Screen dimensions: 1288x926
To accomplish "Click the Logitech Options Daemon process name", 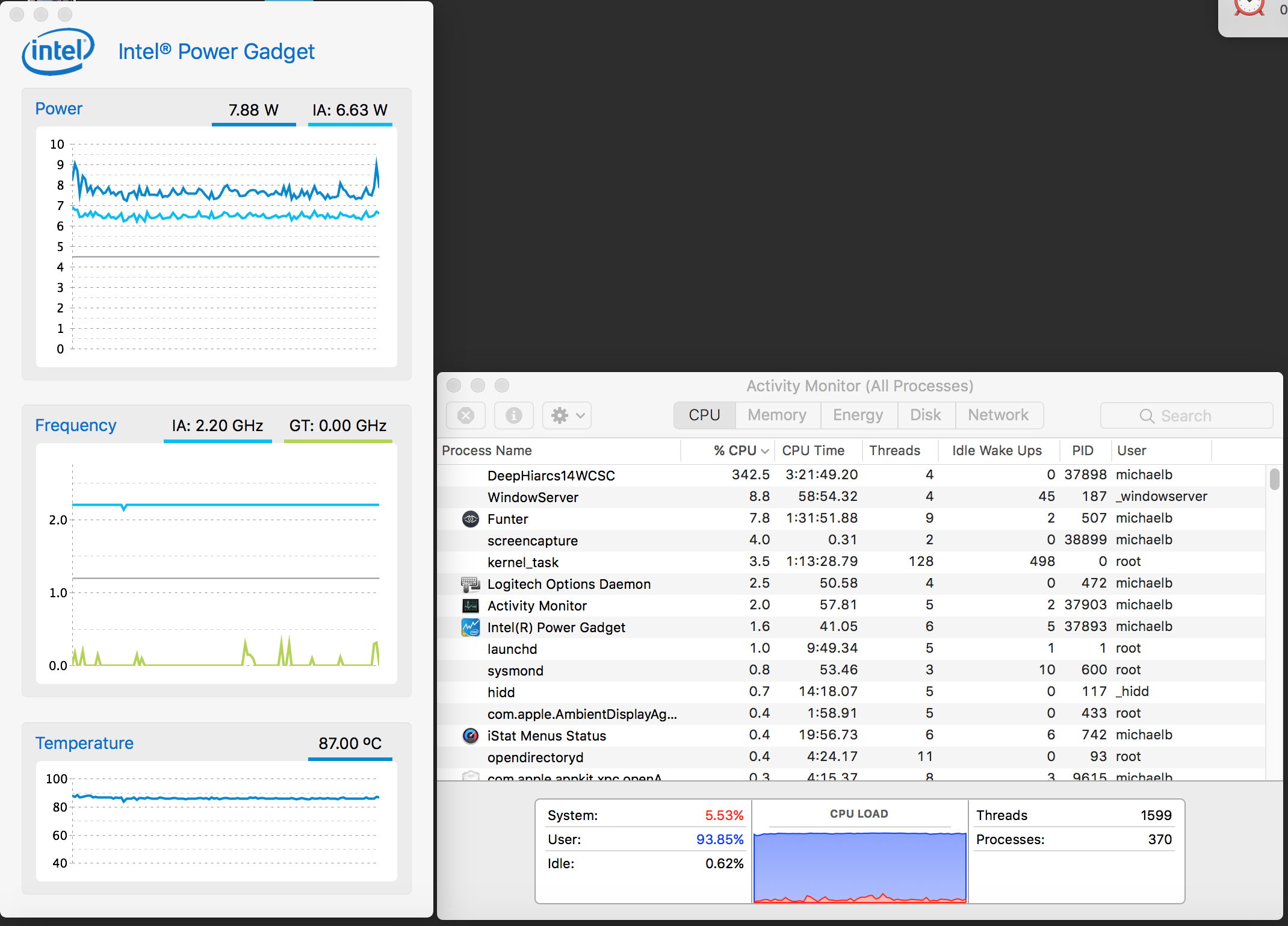I will (569, 584).
